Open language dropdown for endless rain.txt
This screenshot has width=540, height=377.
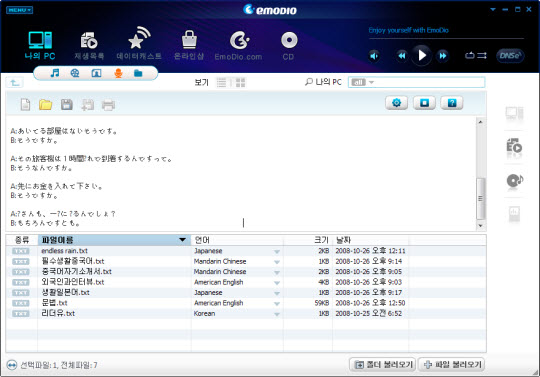point(277,251)
